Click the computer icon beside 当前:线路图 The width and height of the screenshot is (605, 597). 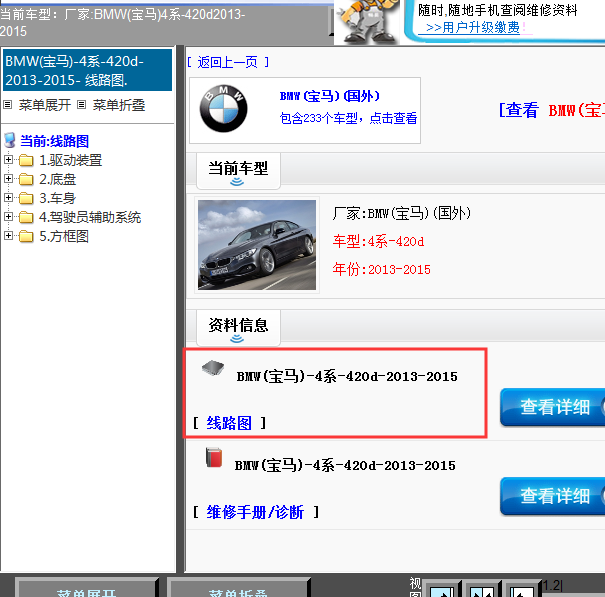[x=10, y=140]
